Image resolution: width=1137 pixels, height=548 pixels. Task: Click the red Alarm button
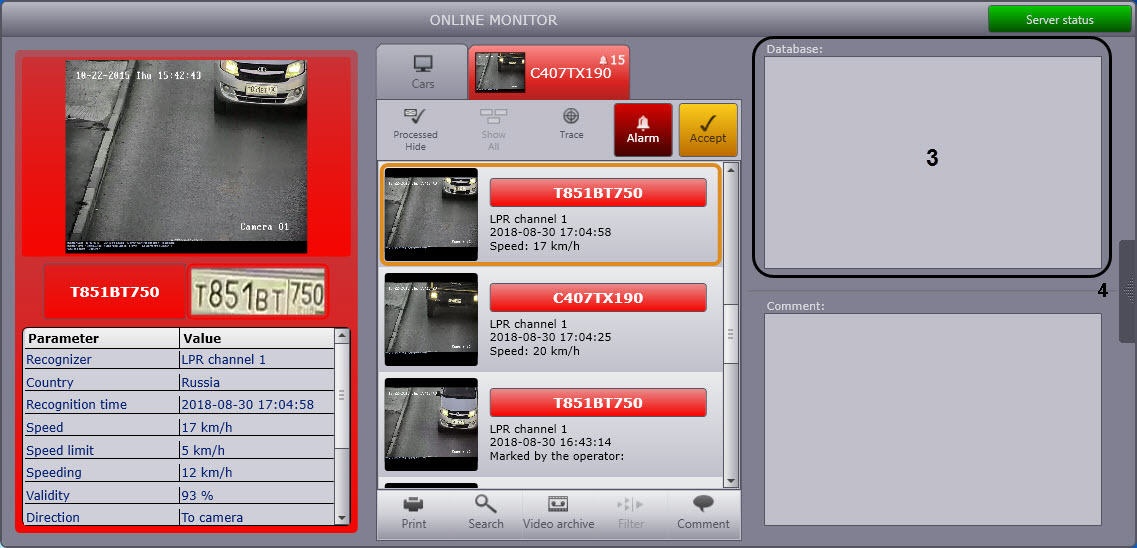click(643, 130)
